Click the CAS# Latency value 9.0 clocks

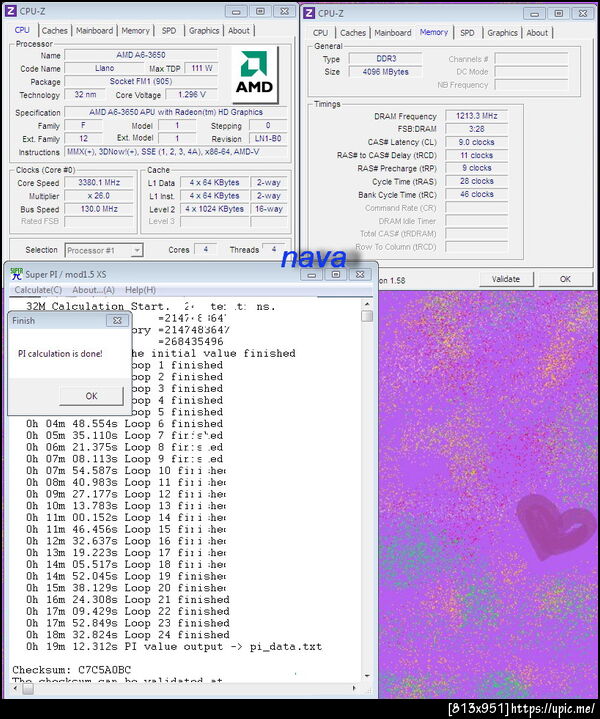coord(476,142)
